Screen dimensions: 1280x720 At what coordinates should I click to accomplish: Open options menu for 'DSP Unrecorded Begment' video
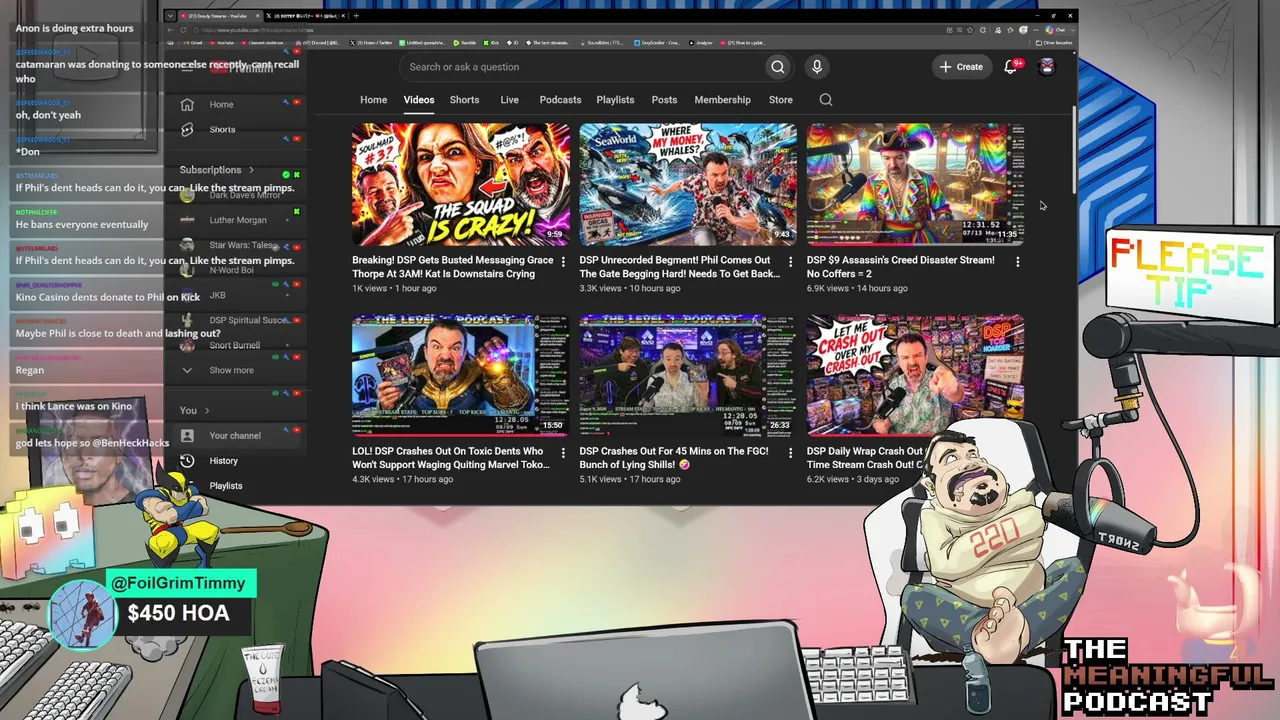(790, 261)
